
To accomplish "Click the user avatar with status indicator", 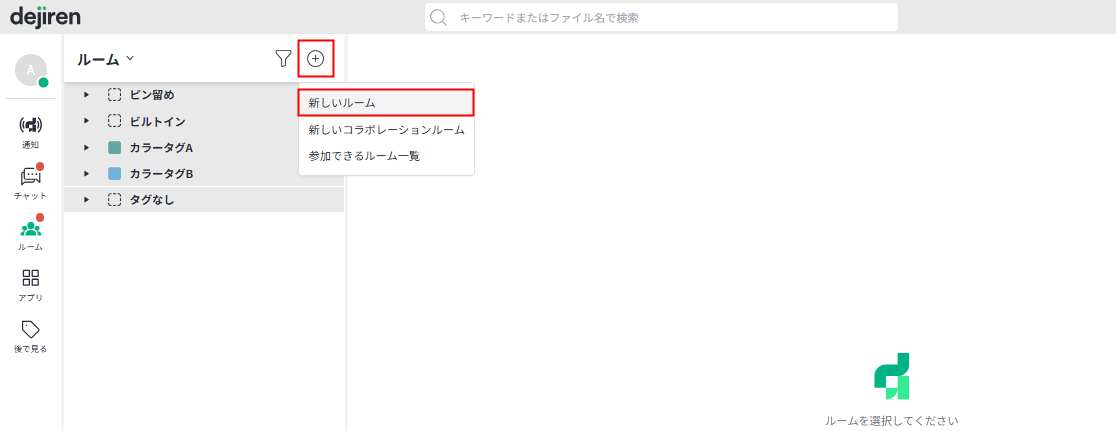I will click(30, 70).
